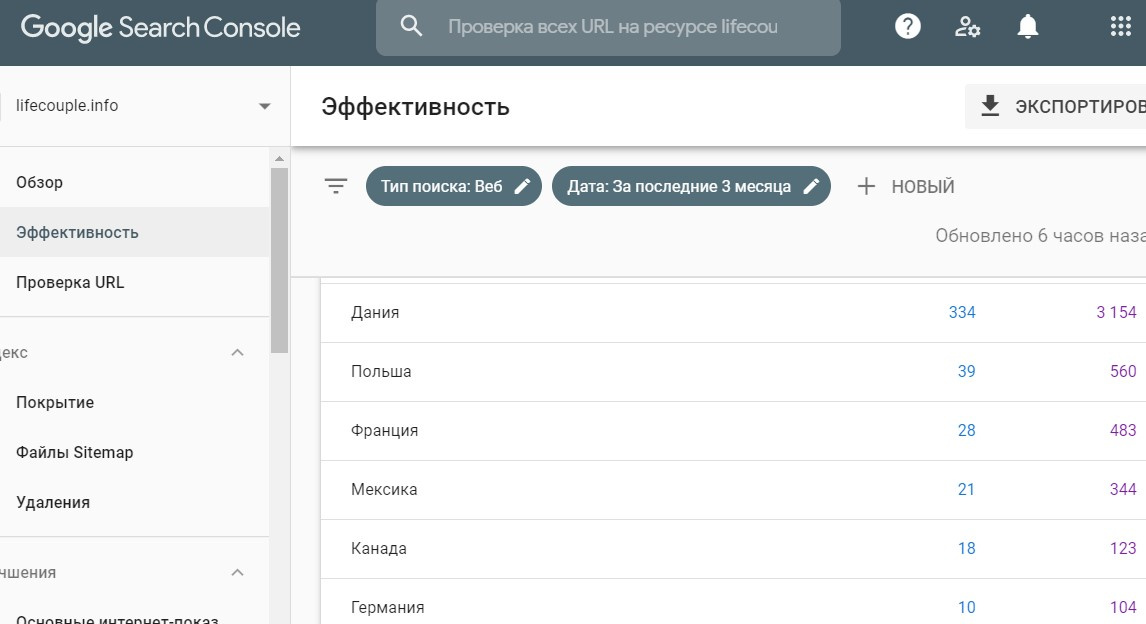Open the notifications bell
1146x624 pixels.
pos(1027,27)
